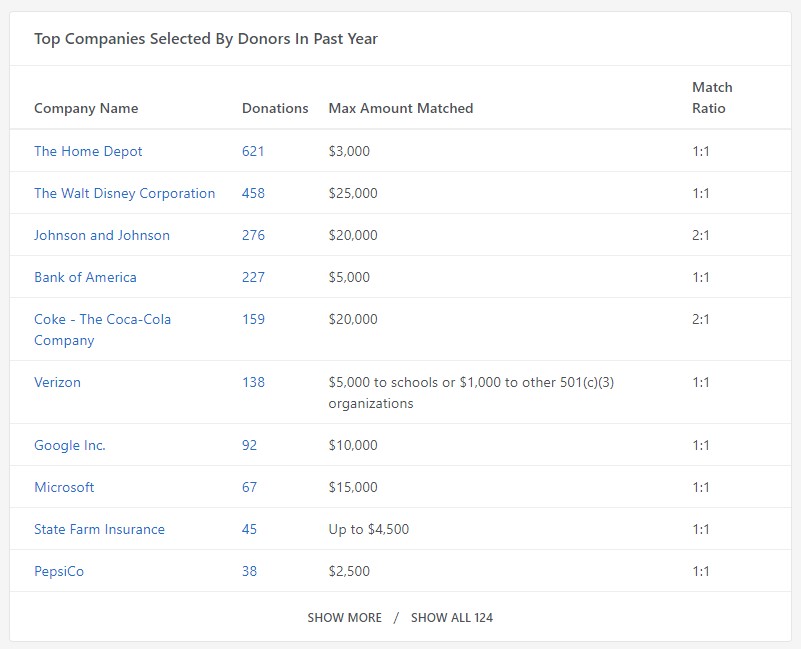Click Verizon's schools and 501(c)(3) amount text
The image size is (801, 649).
tap(471, 393)
